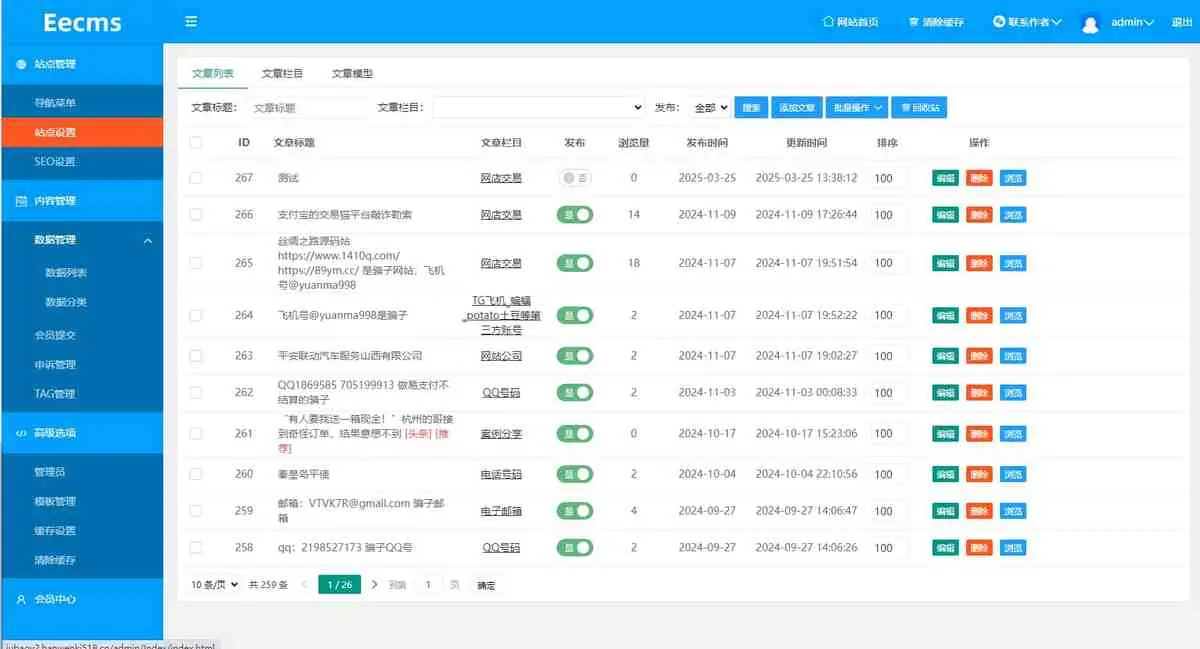Click green edit button for article 263
This screenshot has width=1200, height=649.
[x=945, y=355]
